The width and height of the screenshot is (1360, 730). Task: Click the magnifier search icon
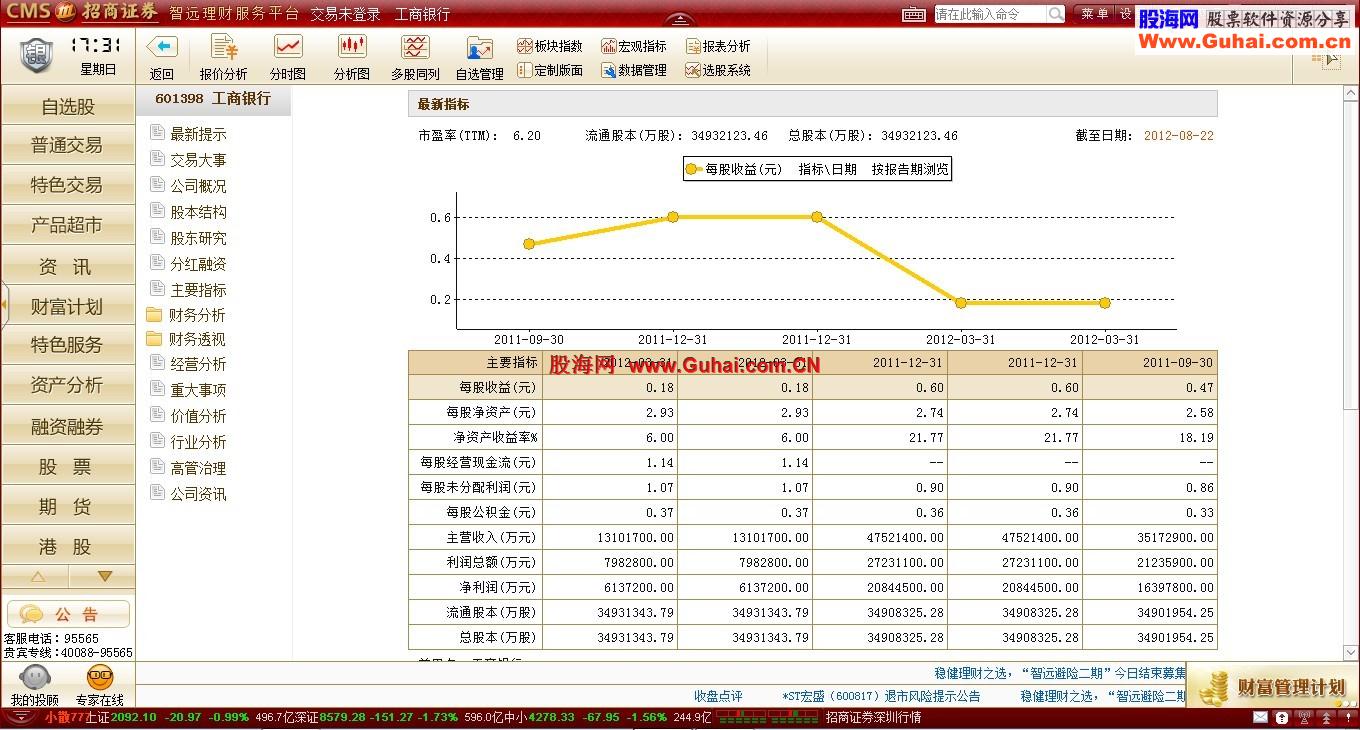1056,14
